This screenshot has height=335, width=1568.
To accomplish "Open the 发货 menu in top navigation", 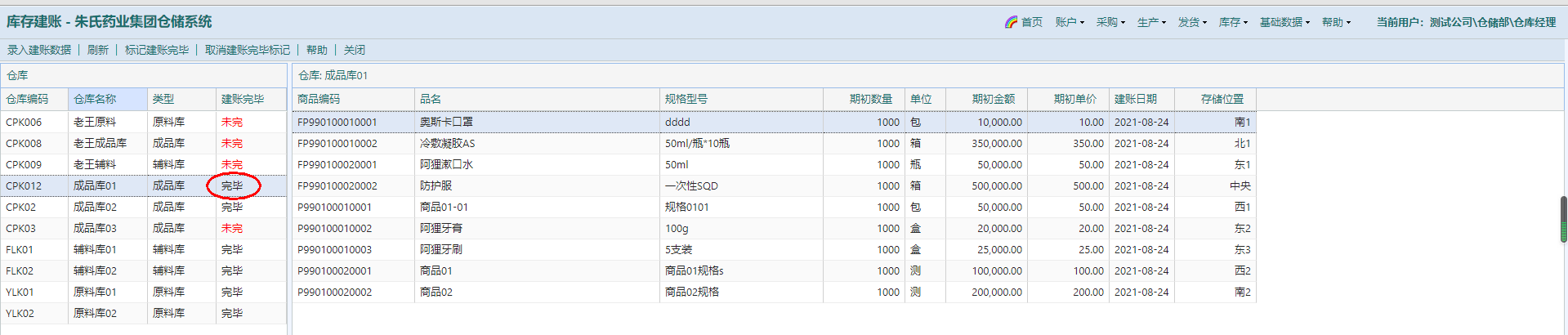I will click(x=1192, y=22).
